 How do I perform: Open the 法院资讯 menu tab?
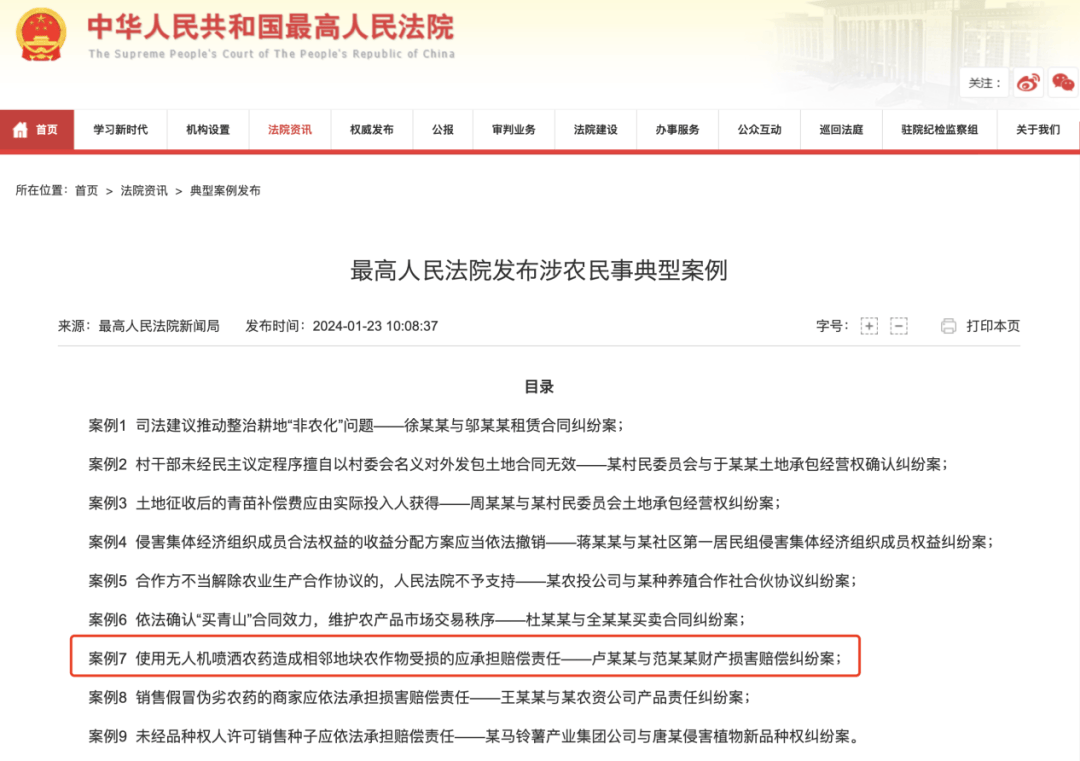click(290, 130)
